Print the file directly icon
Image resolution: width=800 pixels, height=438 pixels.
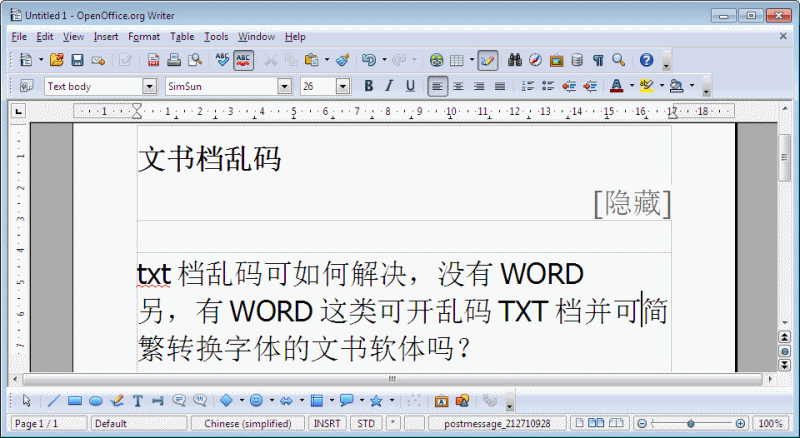click(x=173, y=60)
